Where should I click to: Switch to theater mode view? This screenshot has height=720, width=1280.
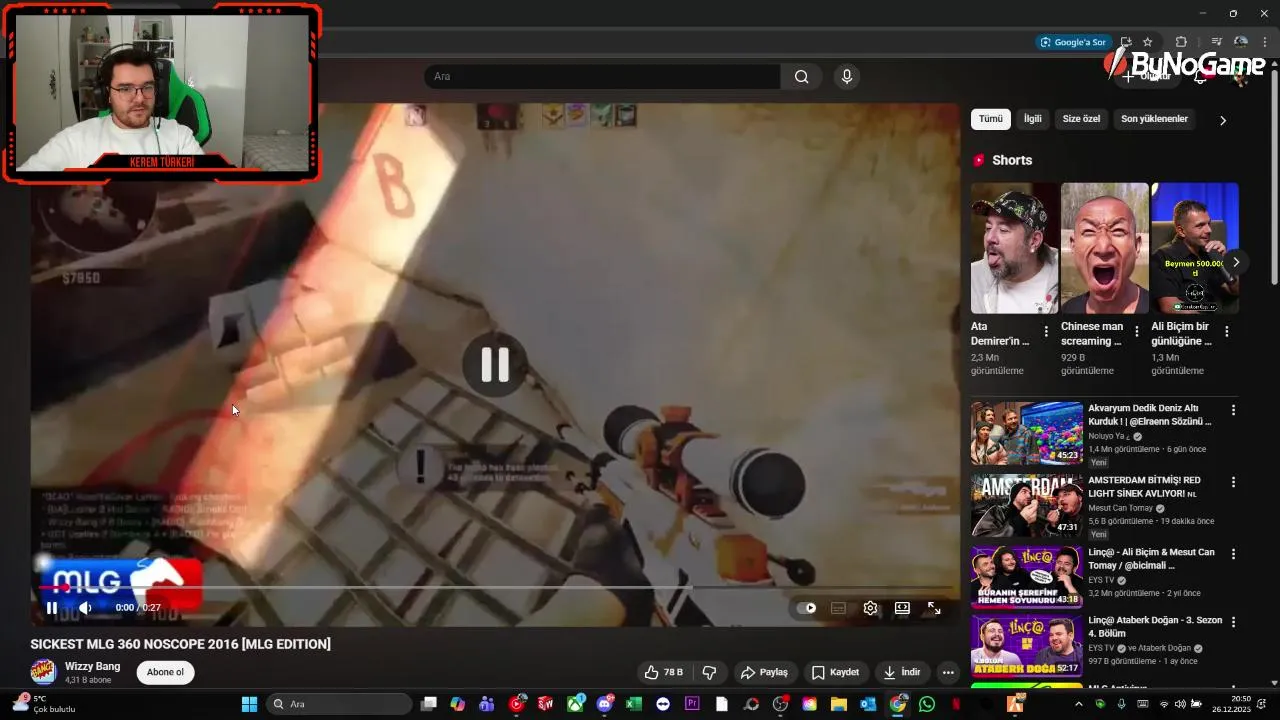[902, 608]
